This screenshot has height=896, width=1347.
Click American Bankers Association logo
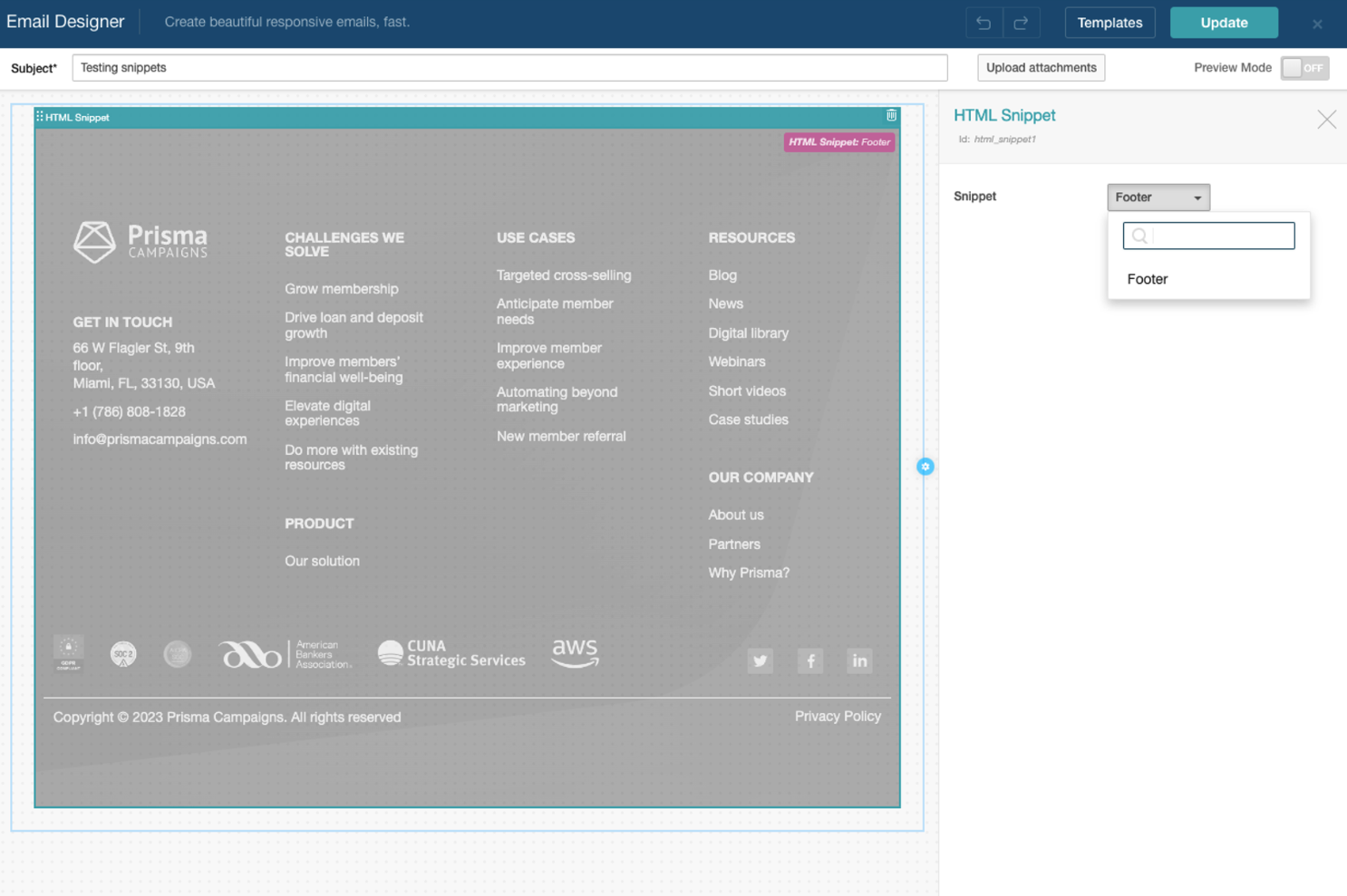(285, 654)
